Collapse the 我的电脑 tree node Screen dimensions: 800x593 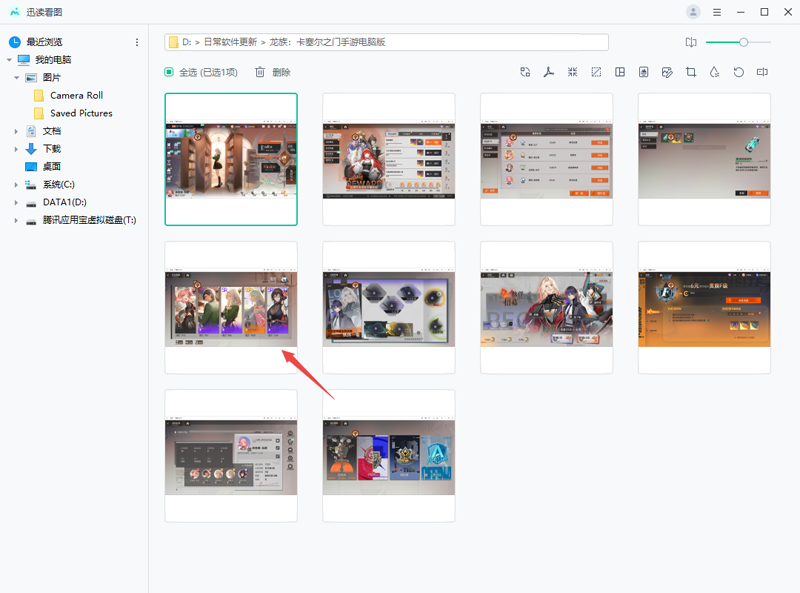(x=8, y=60)
